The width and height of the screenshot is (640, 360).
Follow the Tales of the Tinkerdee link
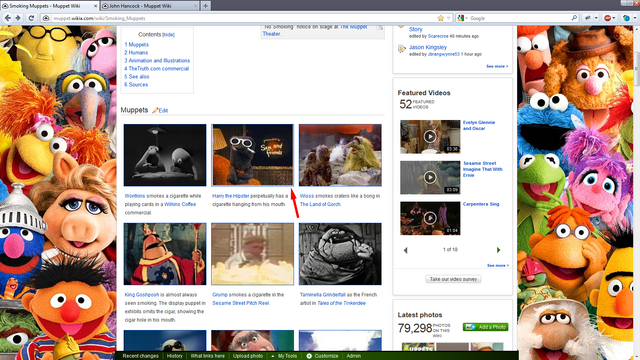pyautogui.click(x=341, y=303)
